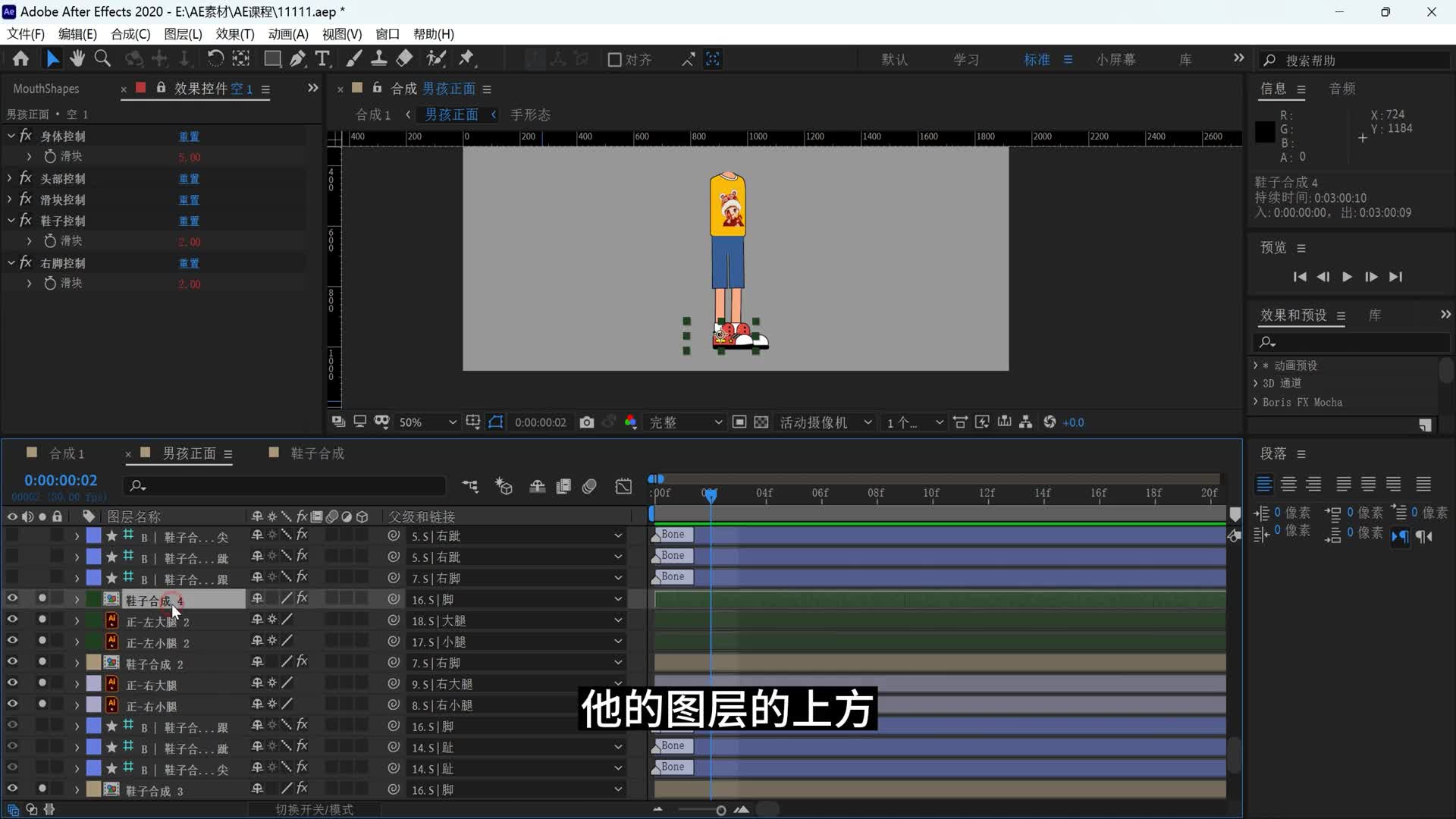Select the Brush tool
Screen dimensions: 1456x819
[354, 59]
